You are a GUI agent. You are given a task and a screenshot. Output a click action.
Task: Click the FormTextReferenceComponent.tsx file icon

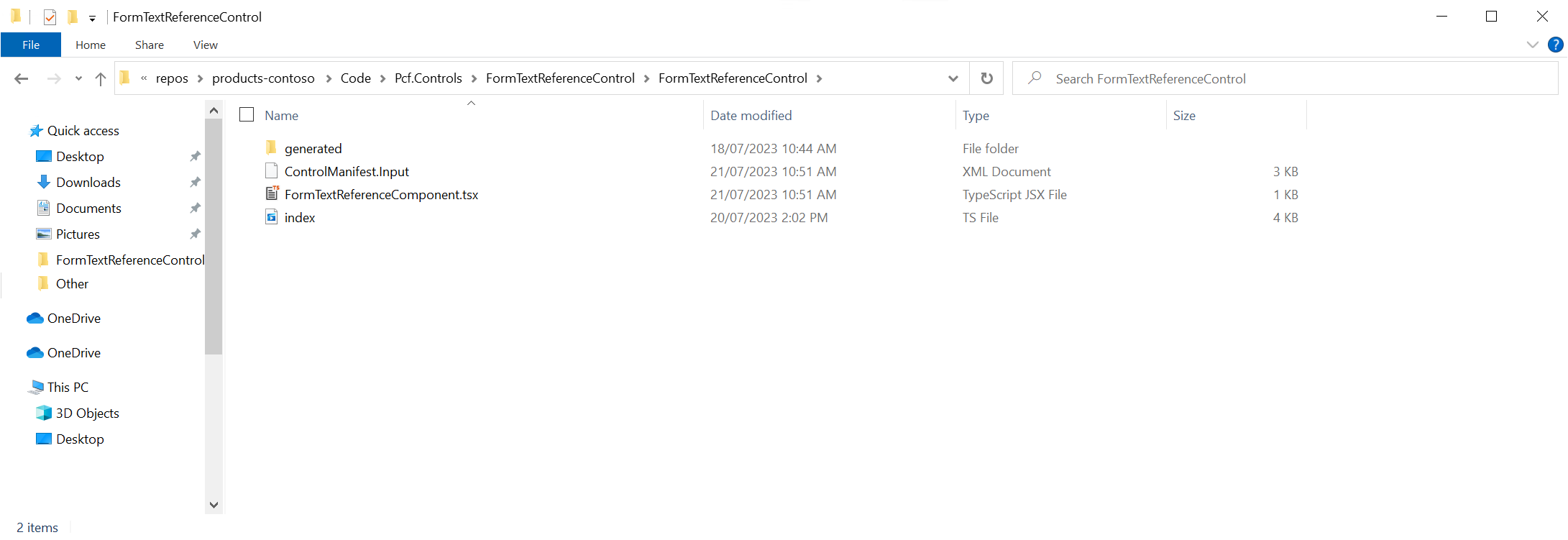coord(272,194)
